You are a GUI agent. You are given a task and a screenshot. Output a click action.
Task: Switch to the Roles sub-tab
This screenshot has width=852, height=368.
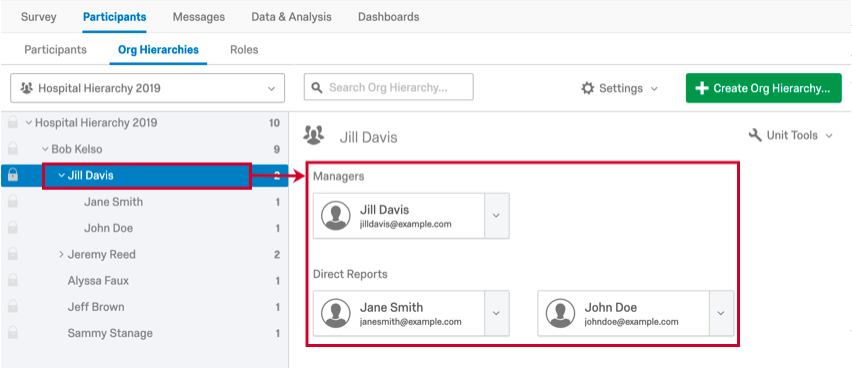click(244, 49)
